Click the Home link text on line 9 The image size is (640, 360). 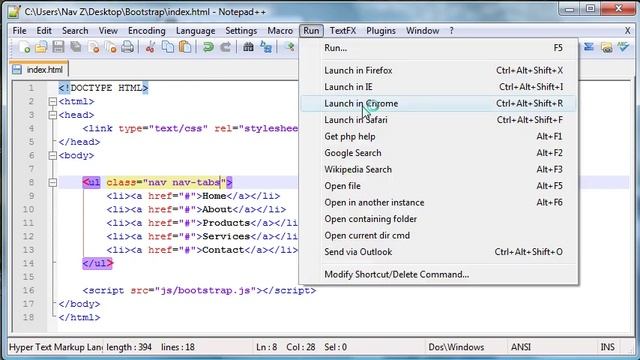pyautogui.click(x=214, y=196)
